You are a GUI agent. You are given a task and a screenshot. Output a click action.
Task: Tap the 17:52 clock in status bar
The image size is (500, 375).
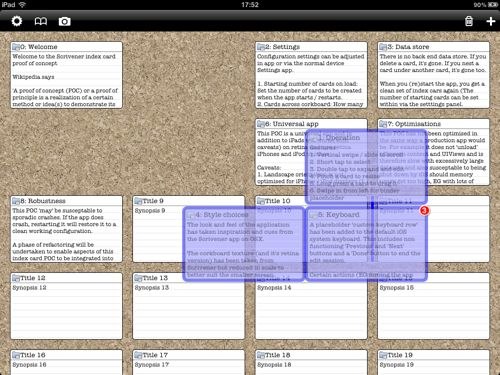[250, 5]
